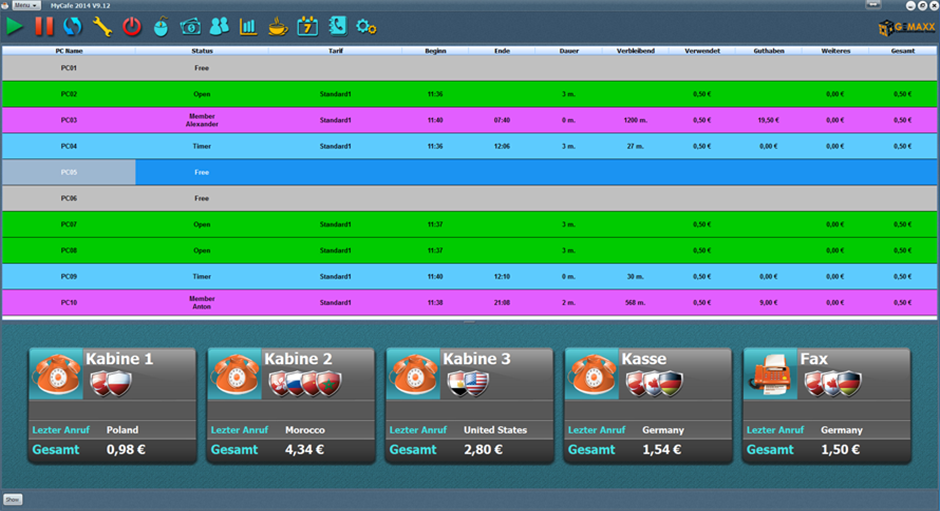
Task: Click the computer mouse icon in toolbar
Action: [161, 27]
